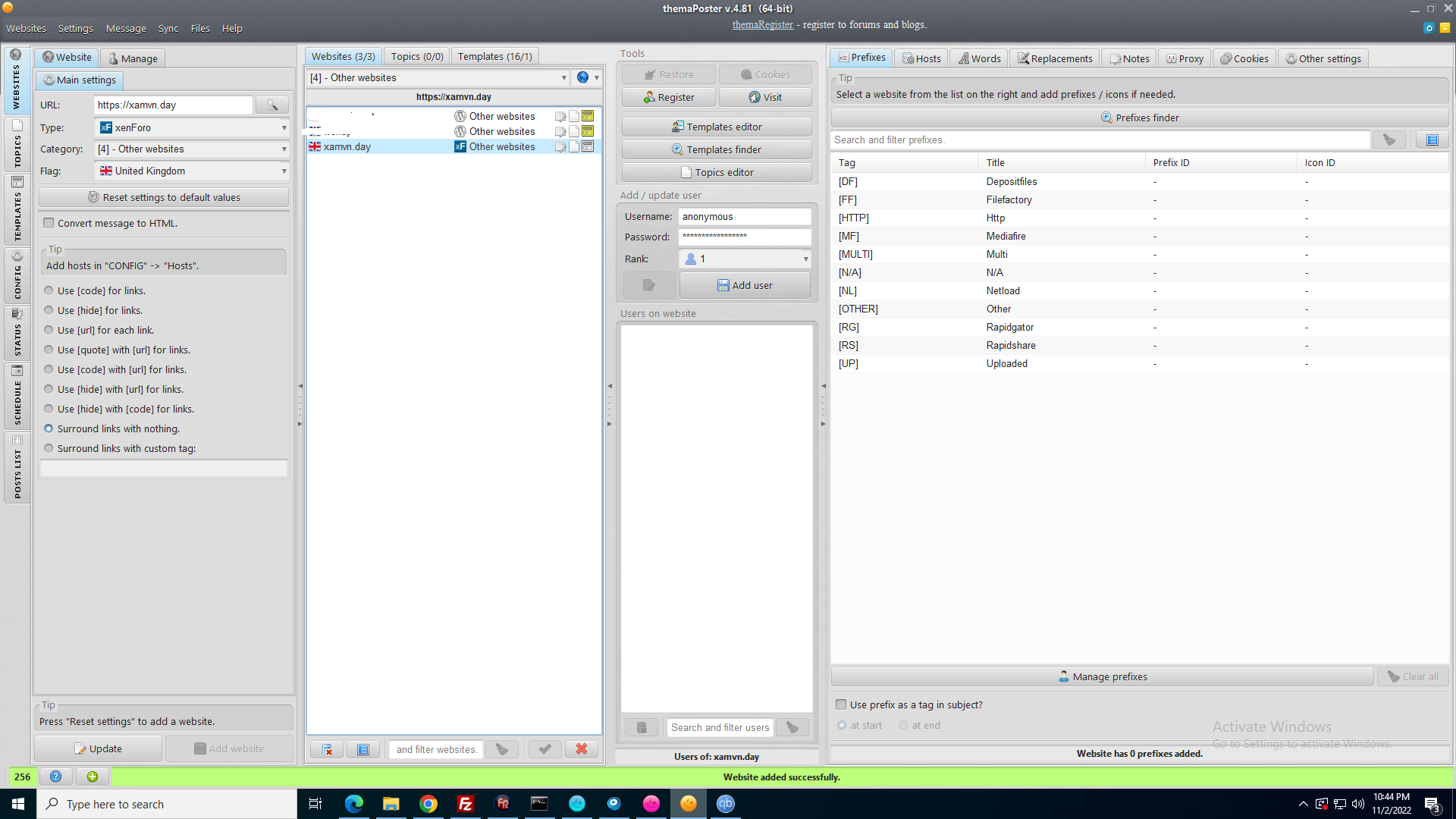
Task: Clear the websites filter with broom icon
Action: tap(502, 749)
